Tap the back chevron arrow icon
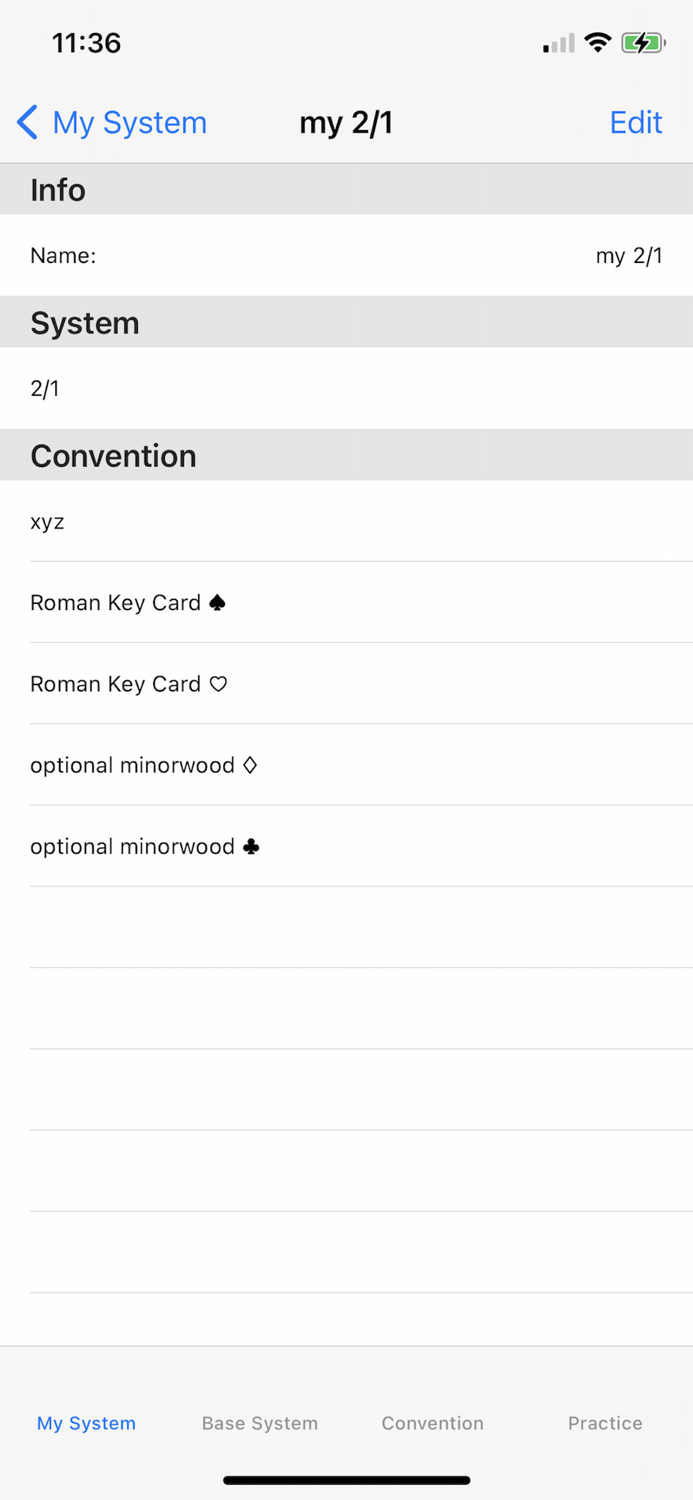Image resolution: width=693 pixels, height=1500 pixels. [27, 123]
